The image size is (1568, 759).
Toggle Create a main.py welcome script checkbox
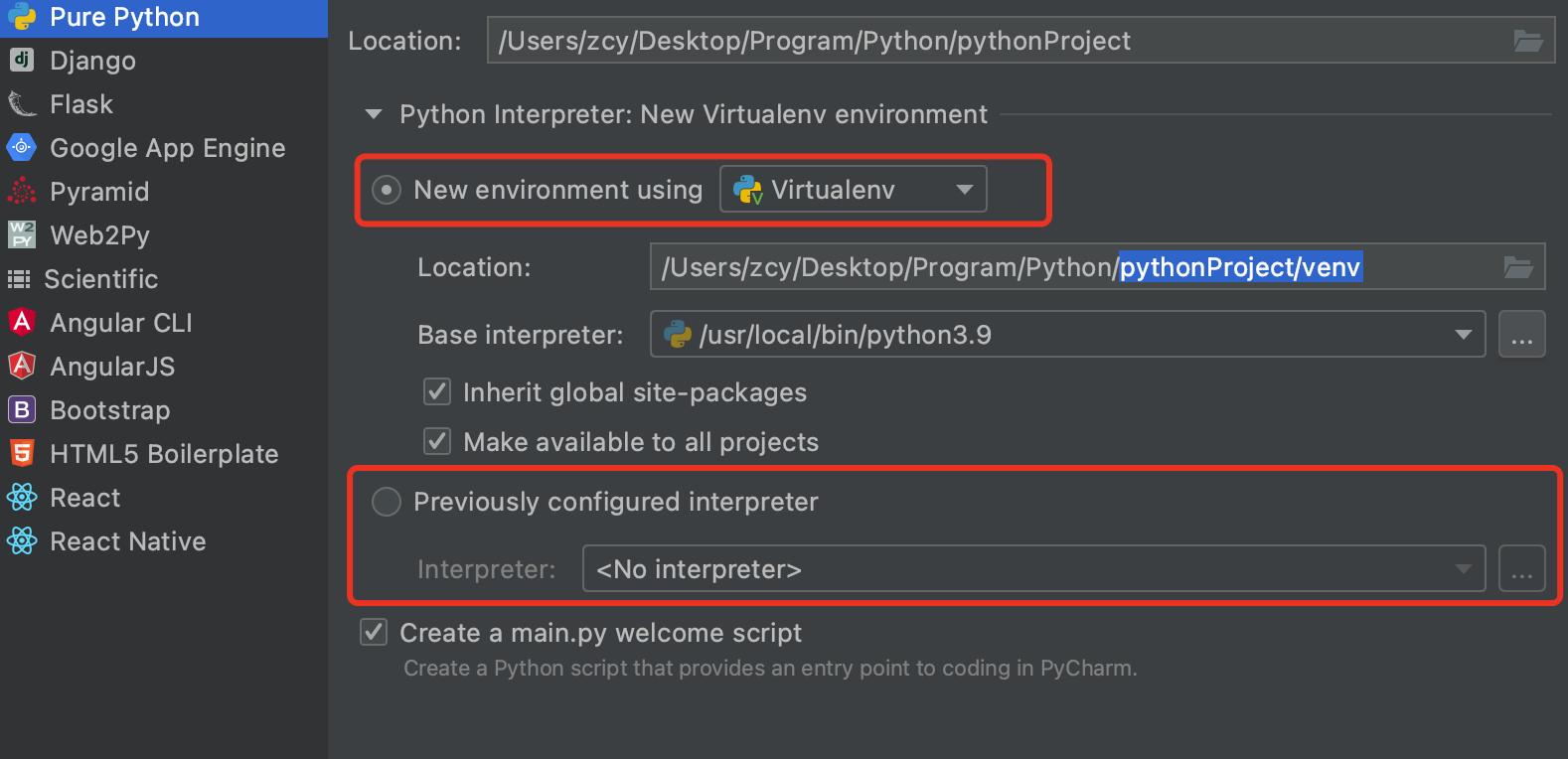pos(374,632)
